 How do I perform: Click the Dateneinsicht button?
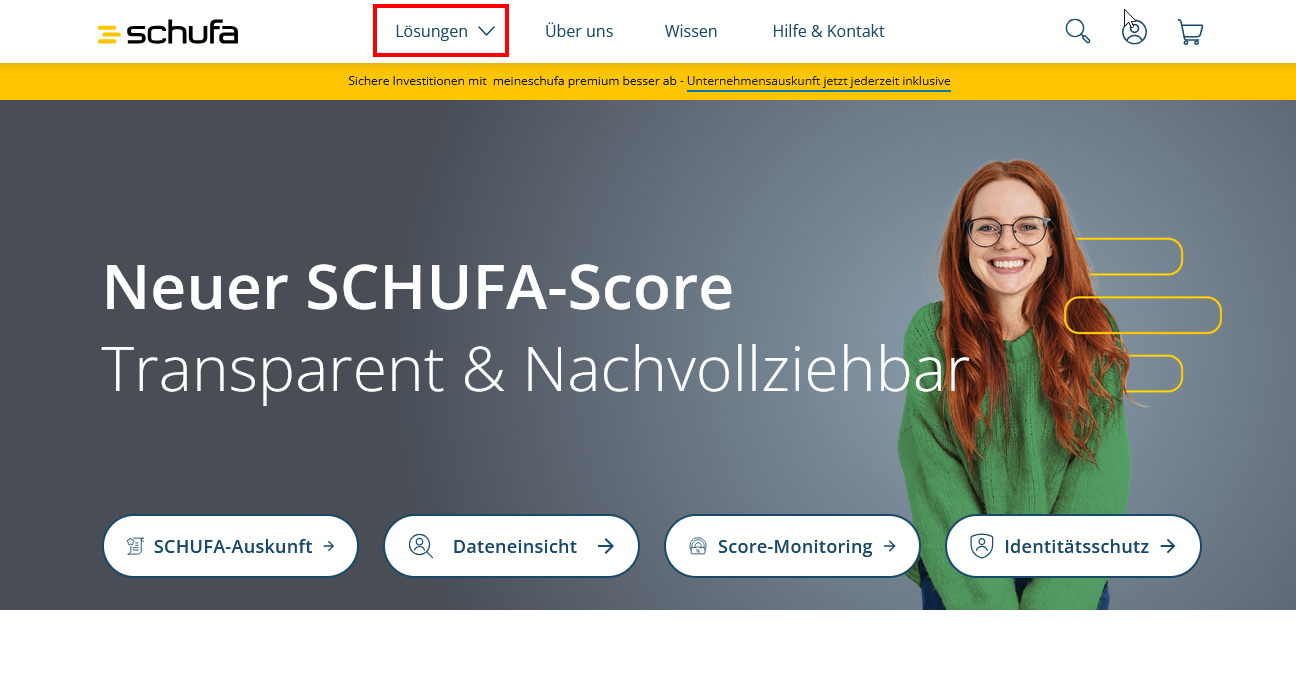coord(512,546)
